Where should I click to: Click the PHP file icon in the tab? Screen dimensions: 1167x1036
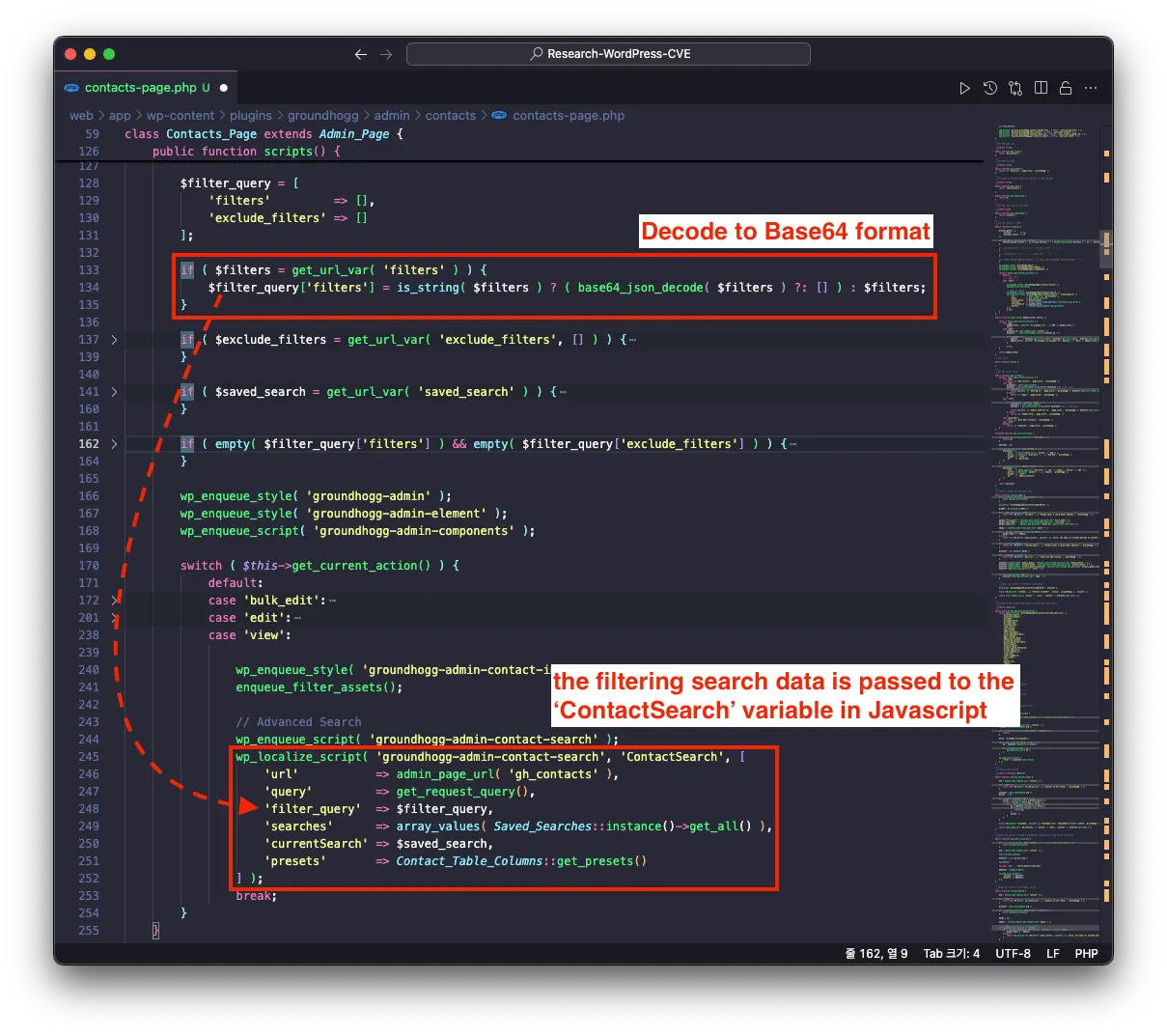[x=71, y=88]
